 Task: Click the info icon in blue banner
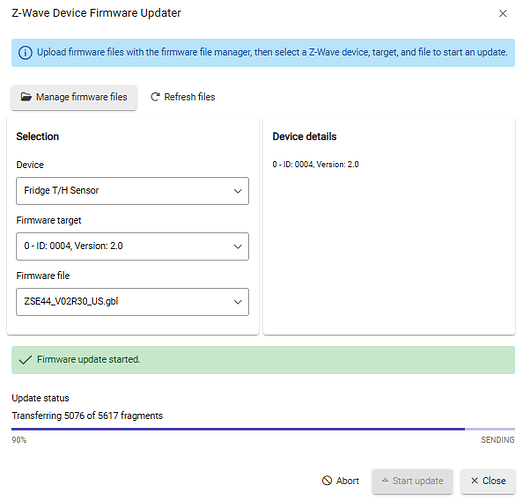coord(25,53)
